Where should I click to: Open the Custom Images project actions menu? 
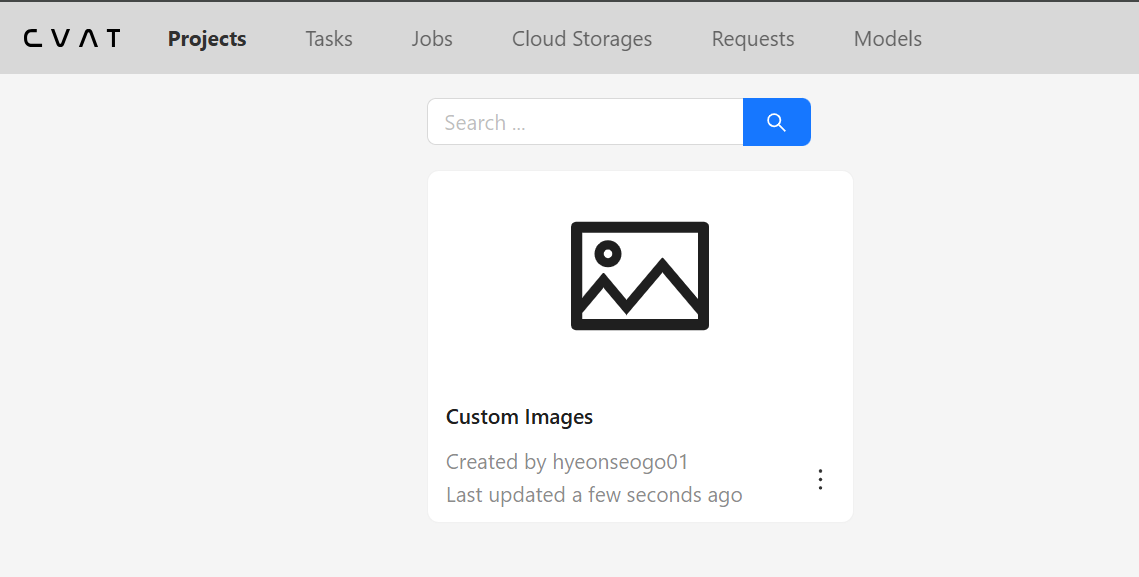(x=820, y=479)
